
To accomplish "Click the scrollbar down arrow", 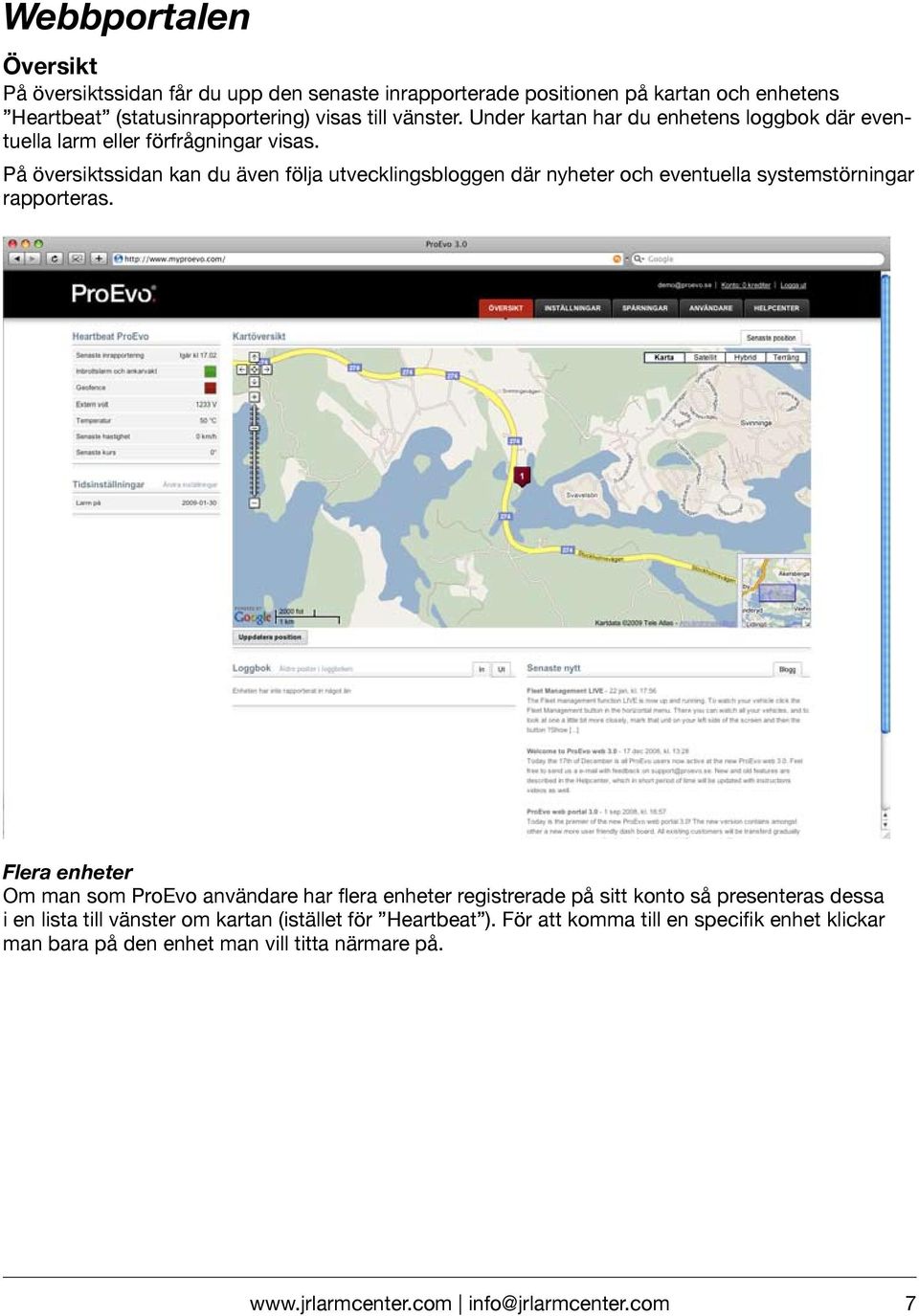I will (x=885, y=824).
